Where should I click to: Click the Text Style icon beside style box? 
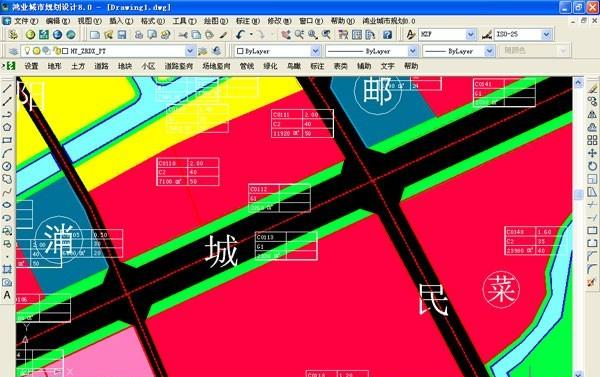coord(410,34)
